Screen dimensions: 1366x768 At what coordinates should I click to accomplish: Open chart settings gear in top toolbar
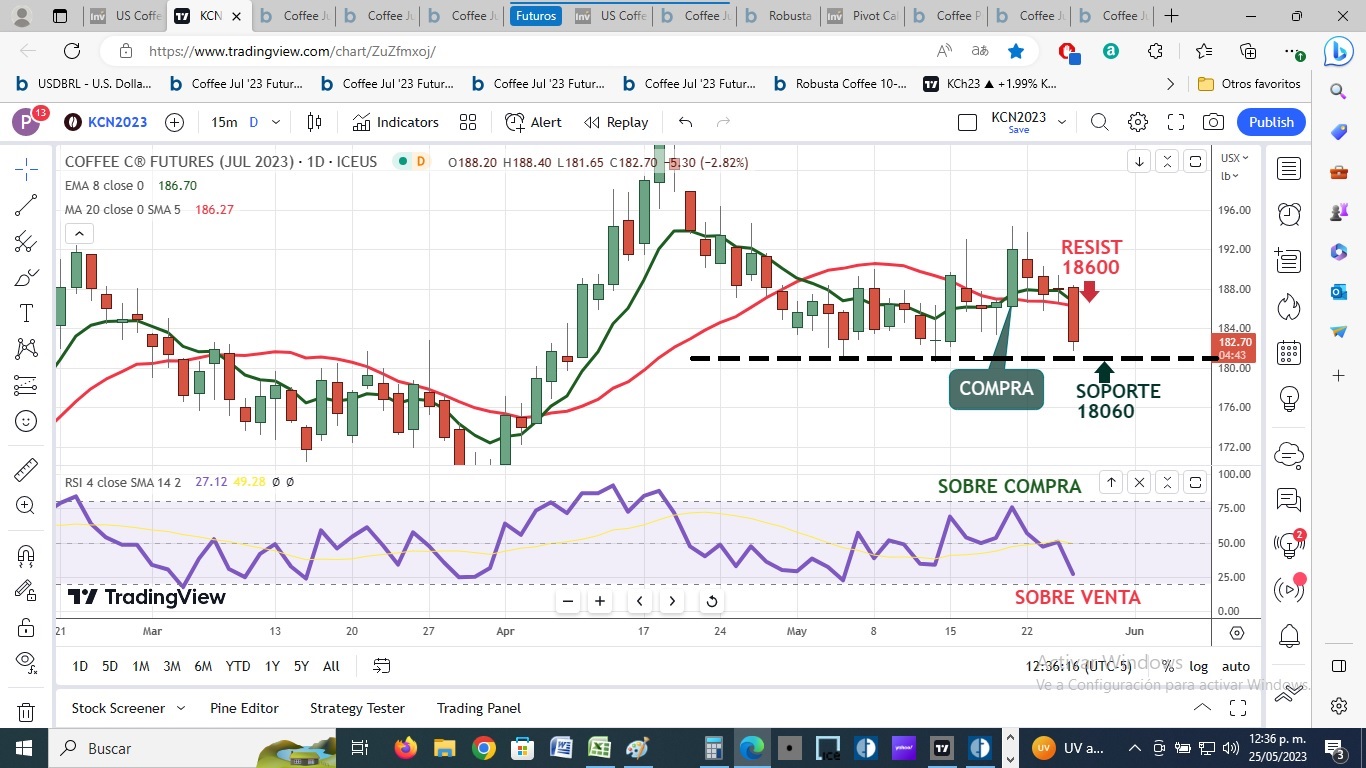click(1138, 122)
